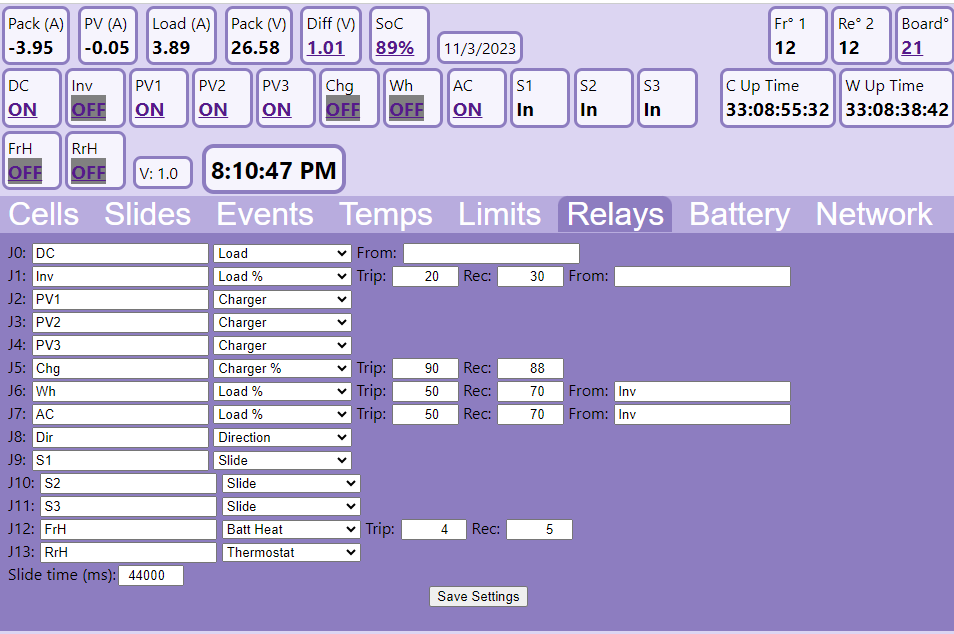954x634 pixels.
Task: Go to the Network tab
Action: (873, 214)
